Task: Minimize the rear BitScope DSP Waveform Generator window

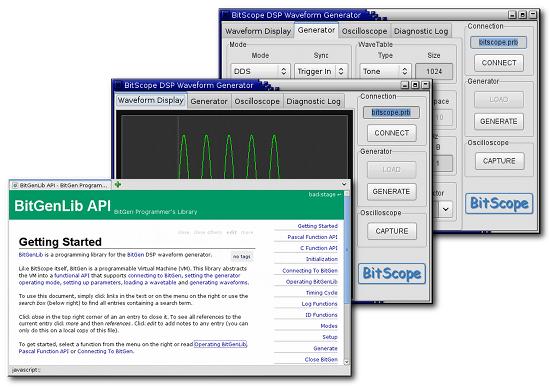Action: (x=512, y=15)
